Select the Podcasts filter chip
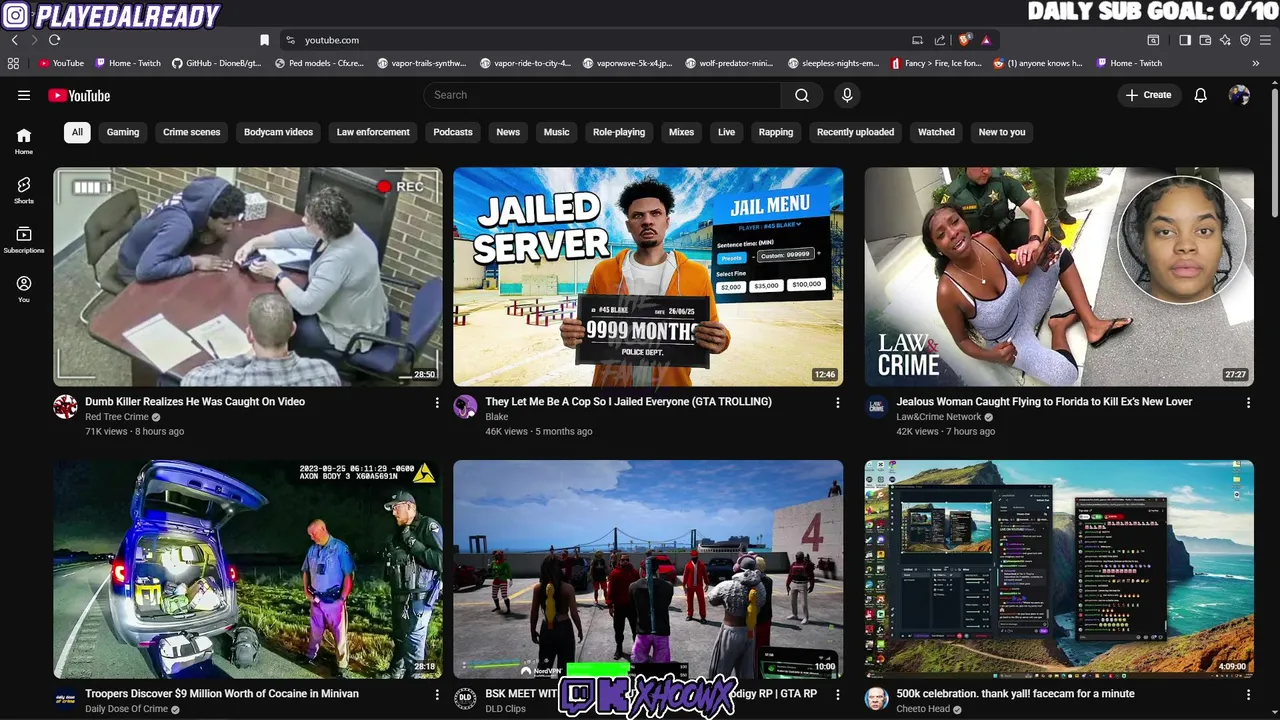1280x720 pixels. pos(453,132)
